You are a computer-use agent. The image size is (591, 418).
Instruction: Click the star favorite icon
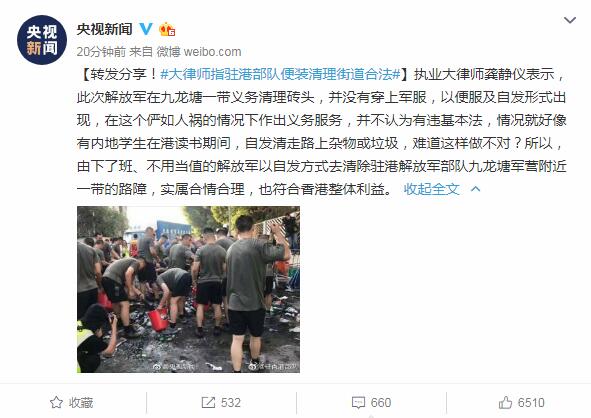[x=56, y=403]
